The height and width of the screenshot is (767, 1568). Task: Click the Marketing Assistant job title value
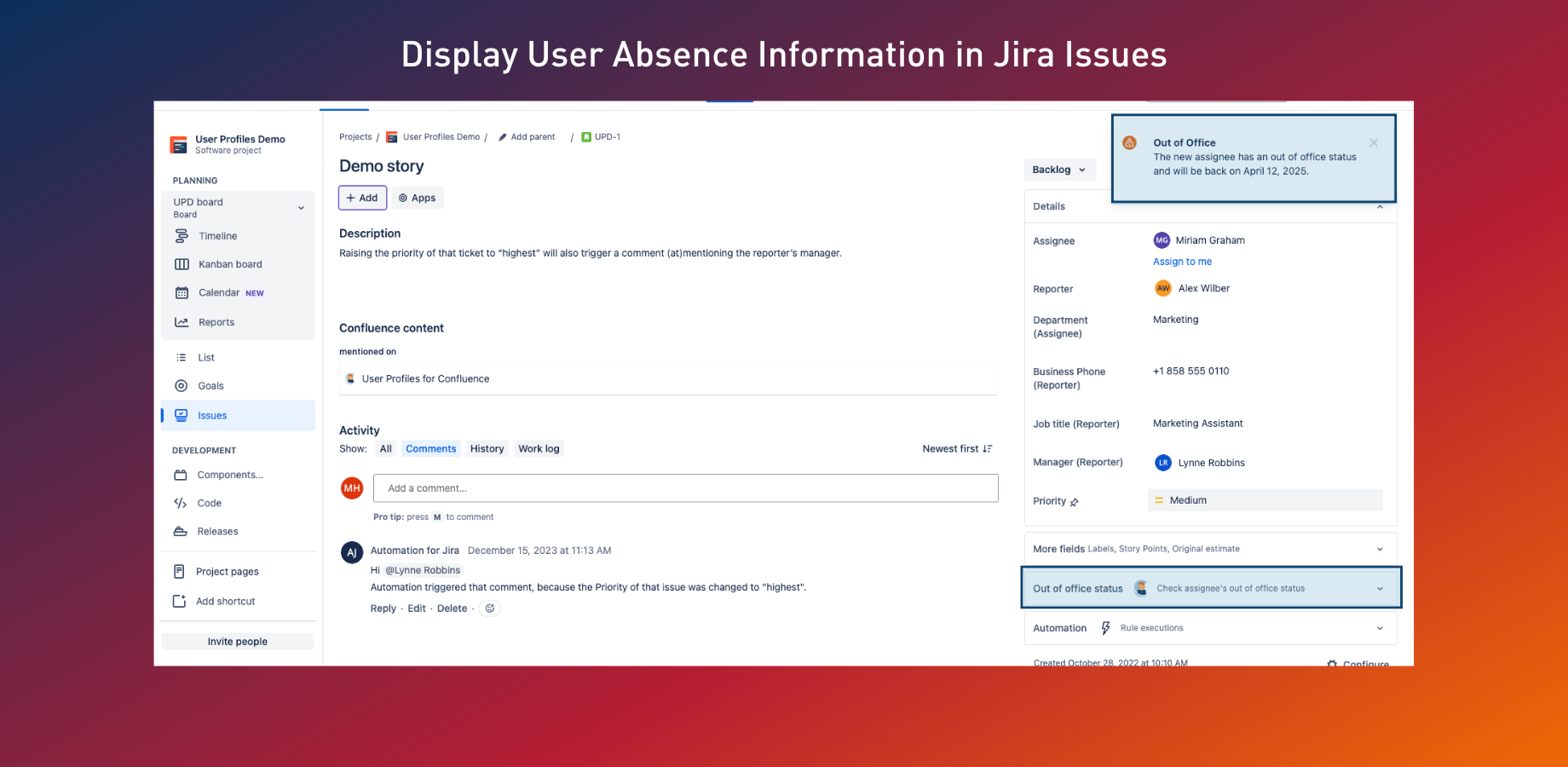pyautogui.click(x=1197, y=424)
